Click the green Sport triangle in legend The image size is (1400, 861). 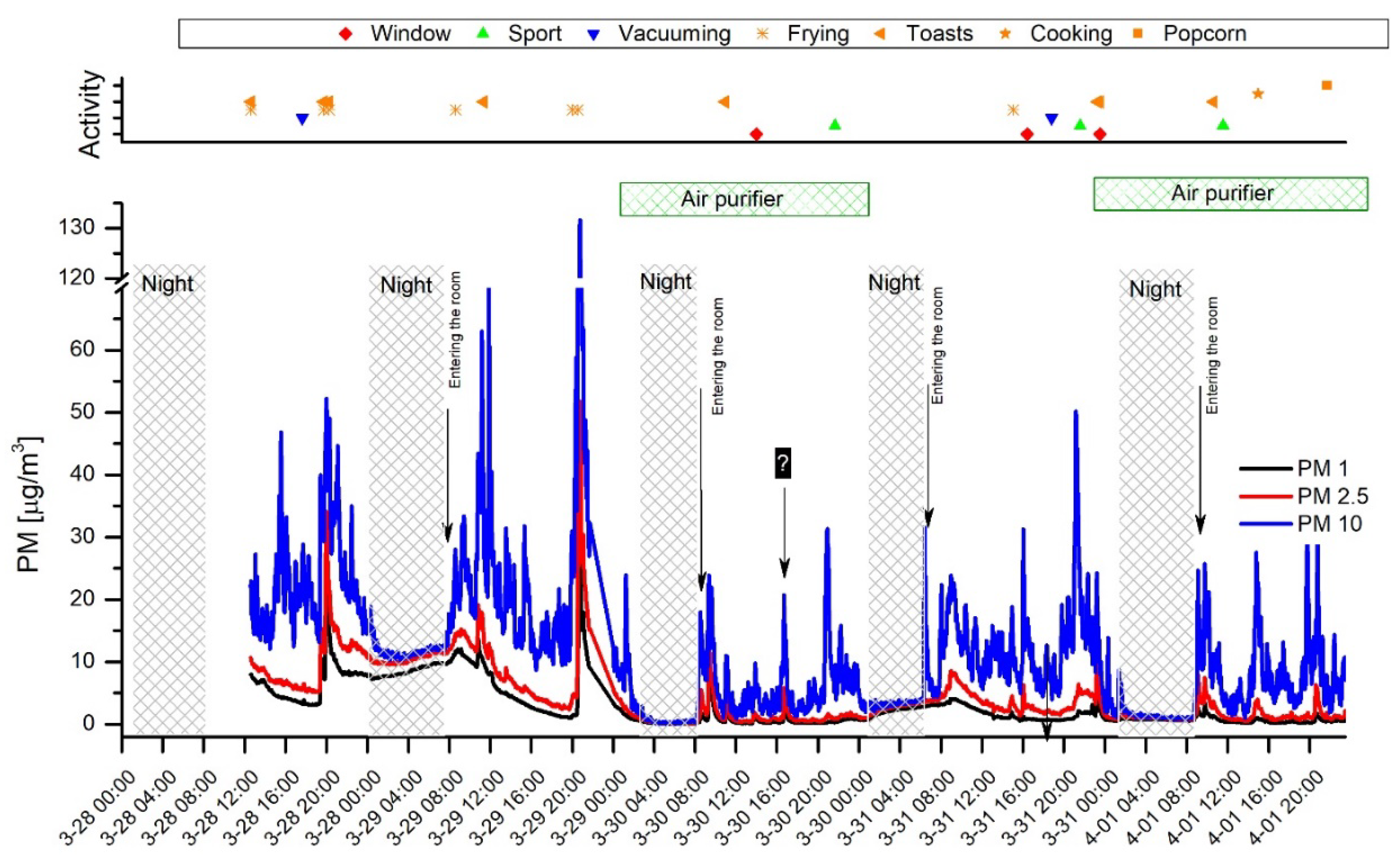(483, 33)
